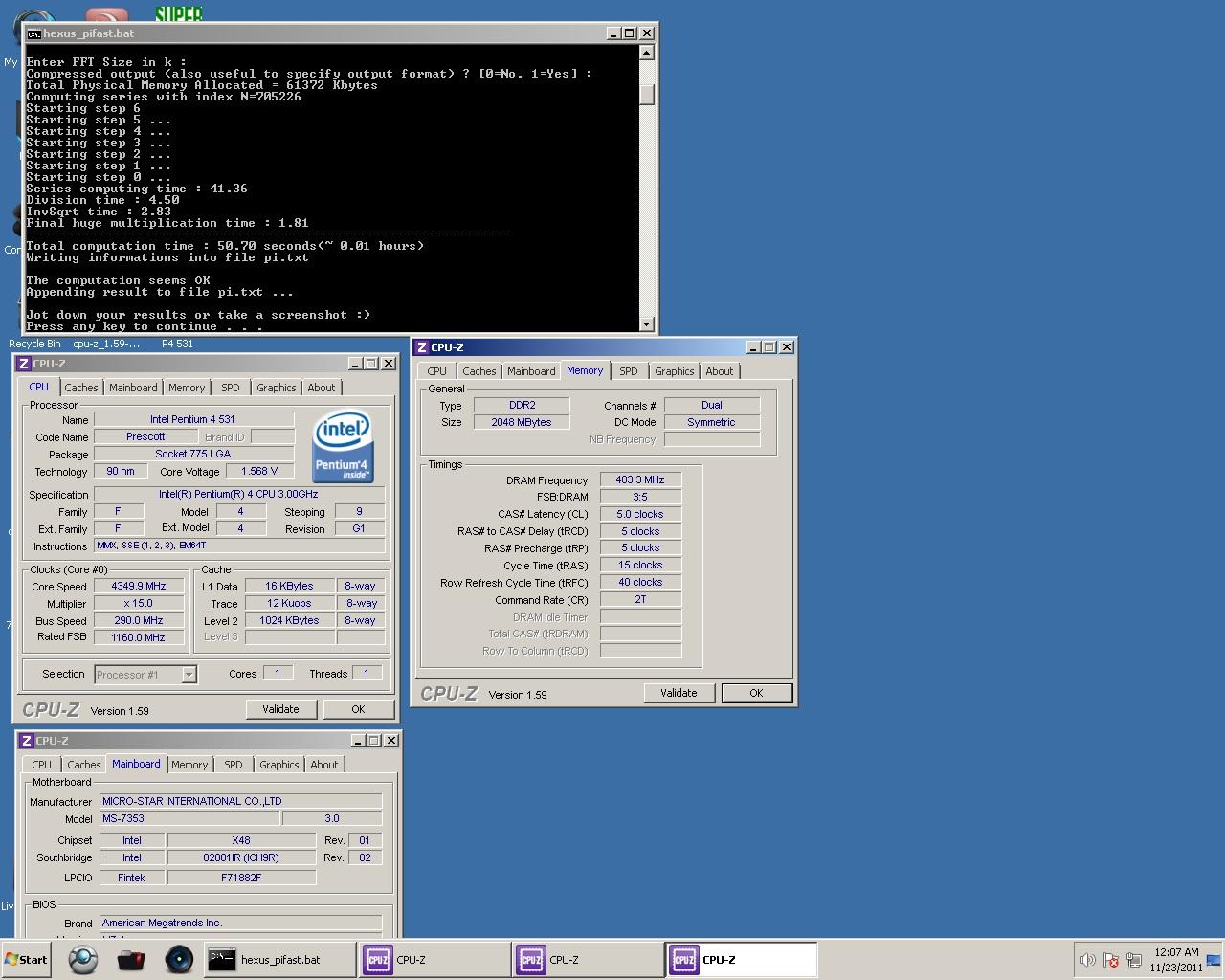1225x980 pixels.
Task: Click the CPU-Z icon in Memory window title bar
Action: click(x=422, y=347)
